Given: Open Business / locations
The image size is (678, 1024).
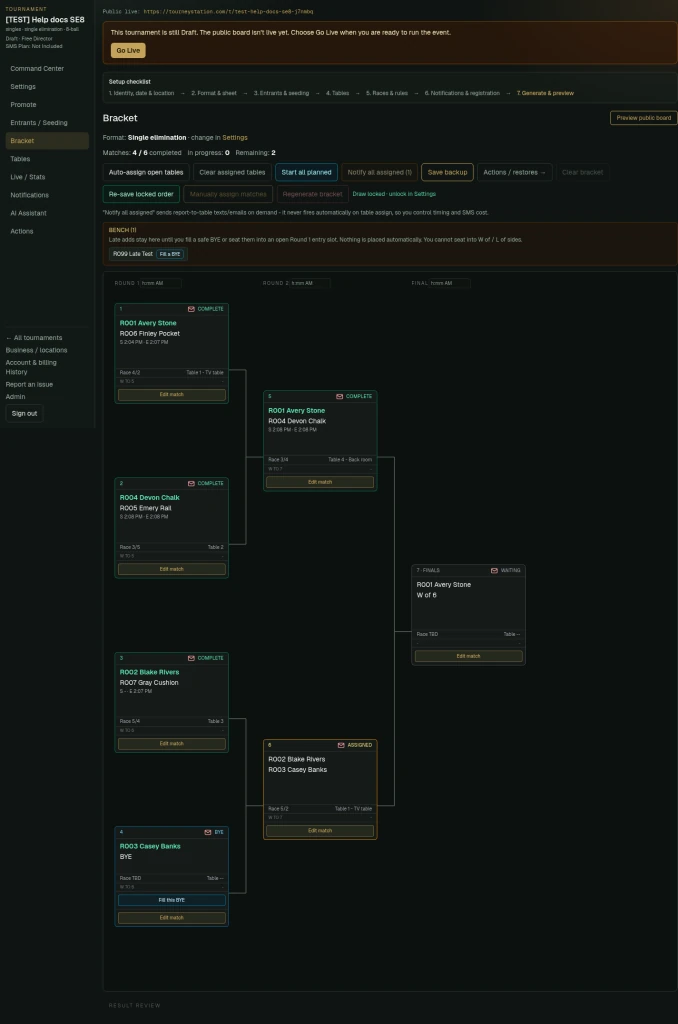Looking at the screenshot, I should (36, 350).
